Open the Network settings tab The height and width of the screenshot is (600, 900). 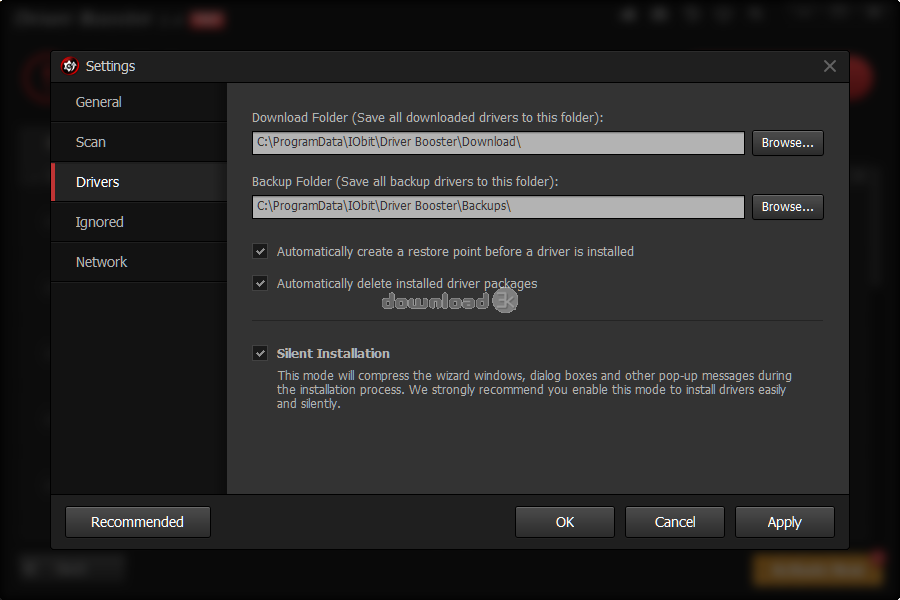click(102, 262)
